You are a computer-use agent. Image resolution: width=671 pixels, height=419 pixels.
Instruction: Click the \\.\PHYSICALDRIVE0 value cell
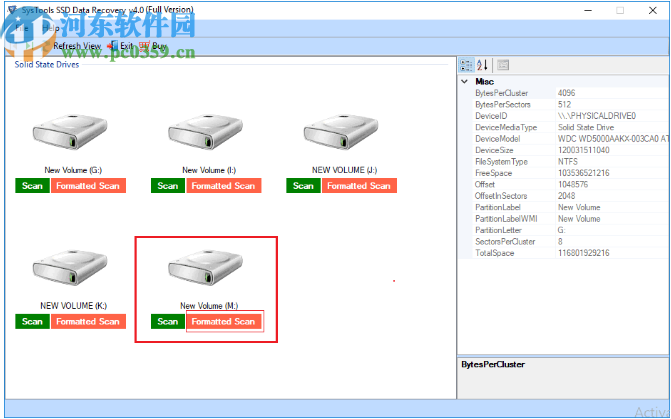click(597, 116)
